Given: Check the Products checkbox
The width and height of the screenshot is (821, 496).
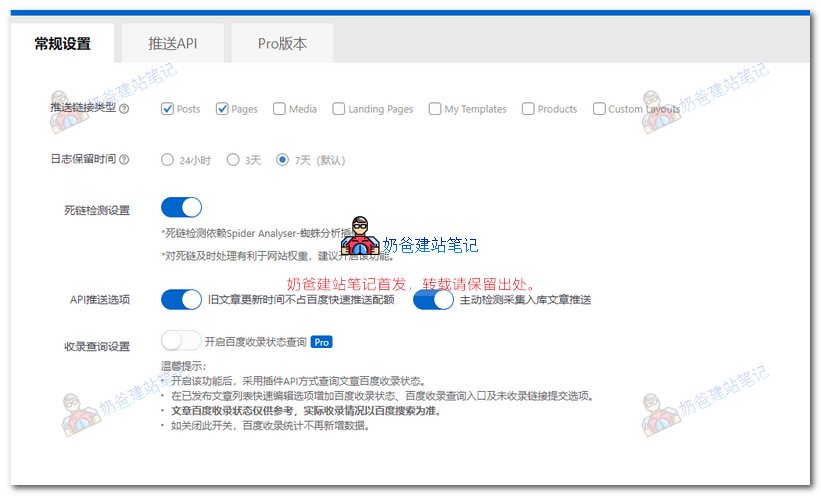Looking at the screenshot, I should 528,109.
